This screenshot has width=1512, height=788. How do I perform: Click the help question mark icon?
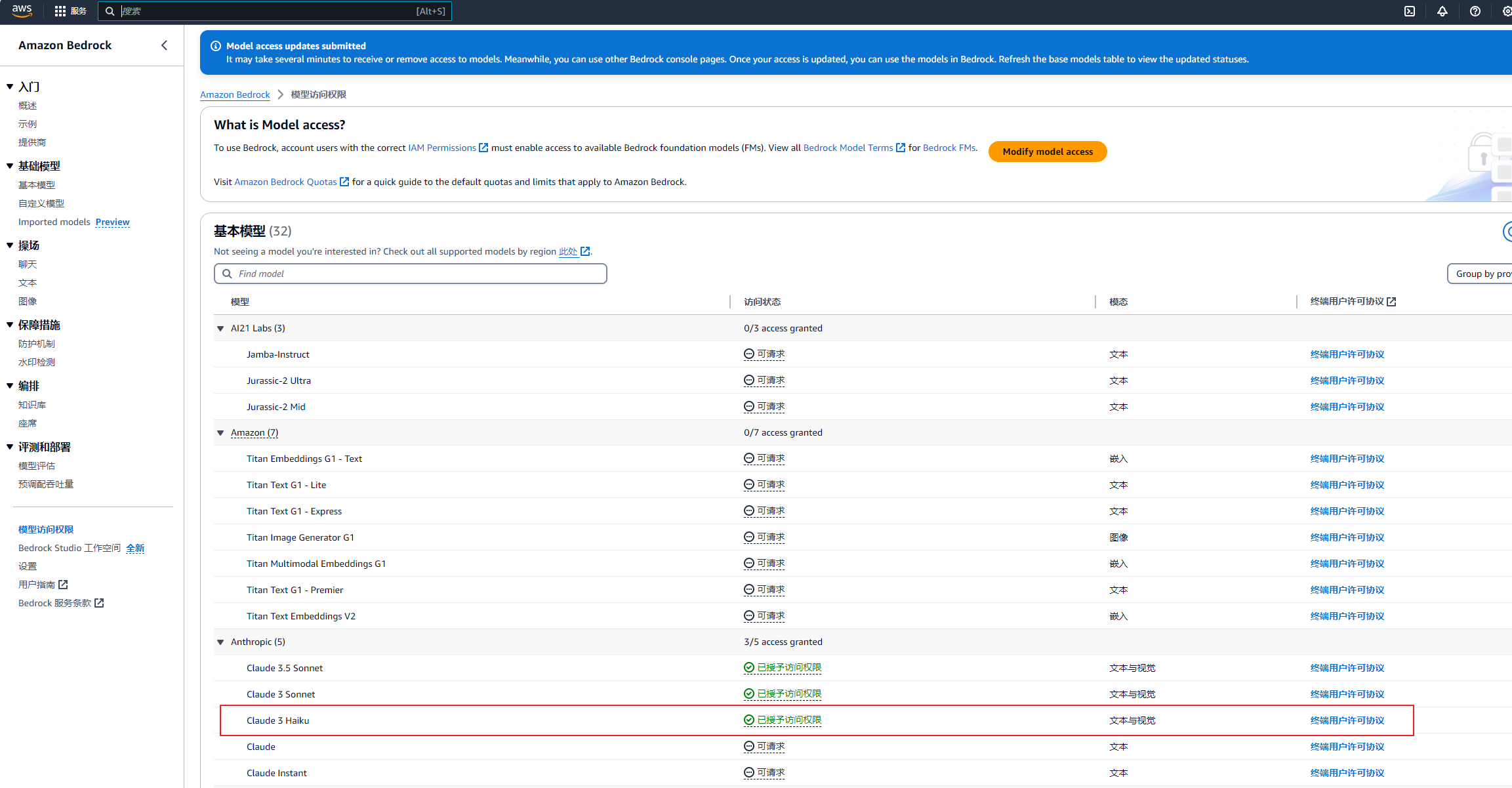click(1475, 11)
